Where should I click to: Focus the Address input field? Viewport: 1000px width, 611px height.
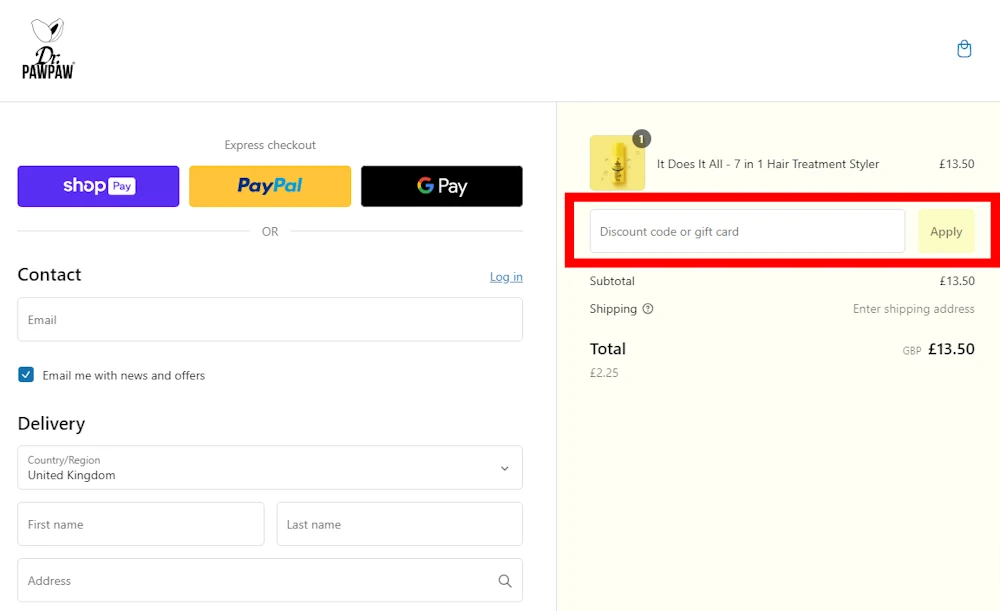pos(270,580)
